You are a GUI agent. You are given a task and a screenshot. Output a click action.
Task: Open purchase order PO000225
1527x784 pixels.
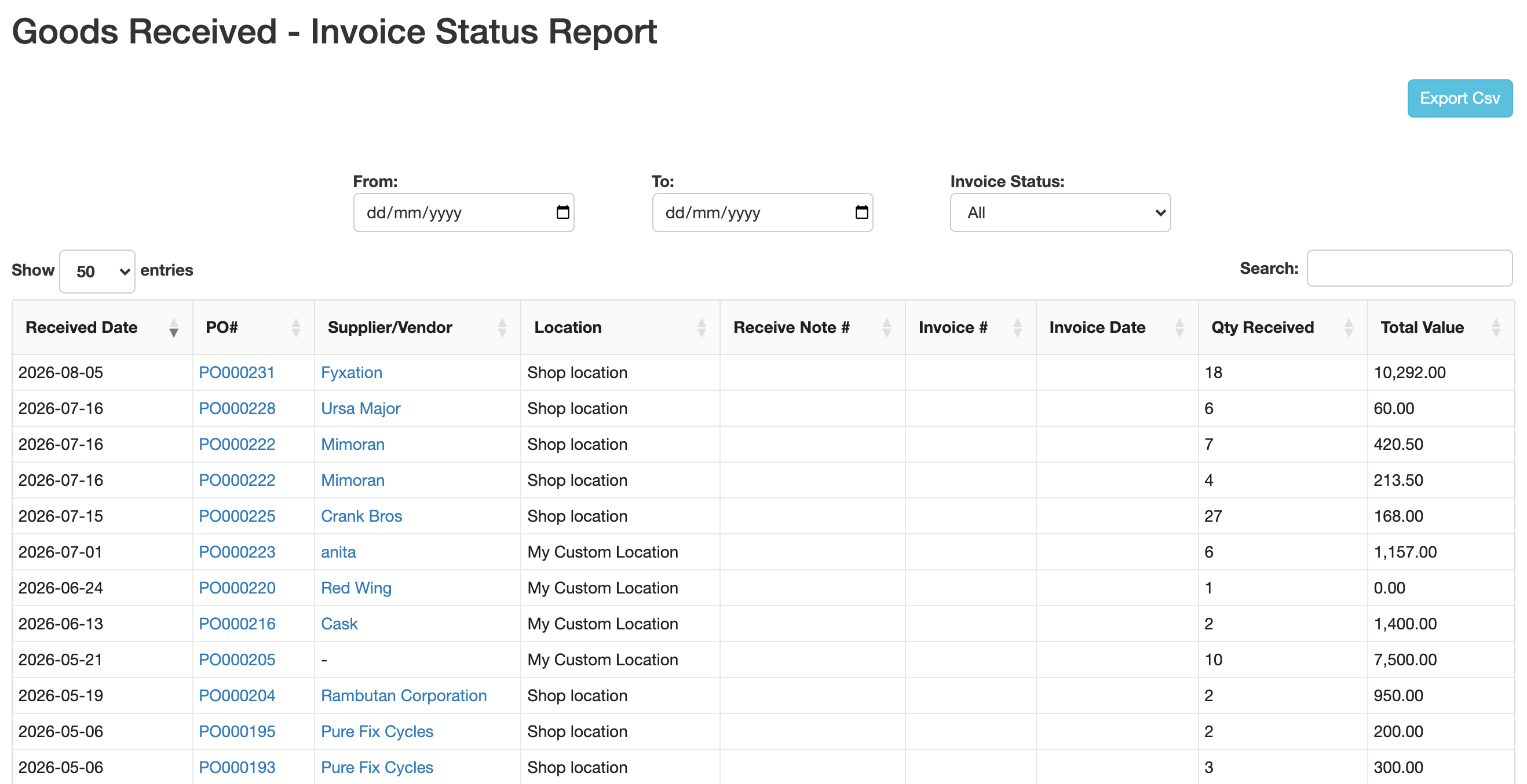pyautogui.click(x=237, y=516)
